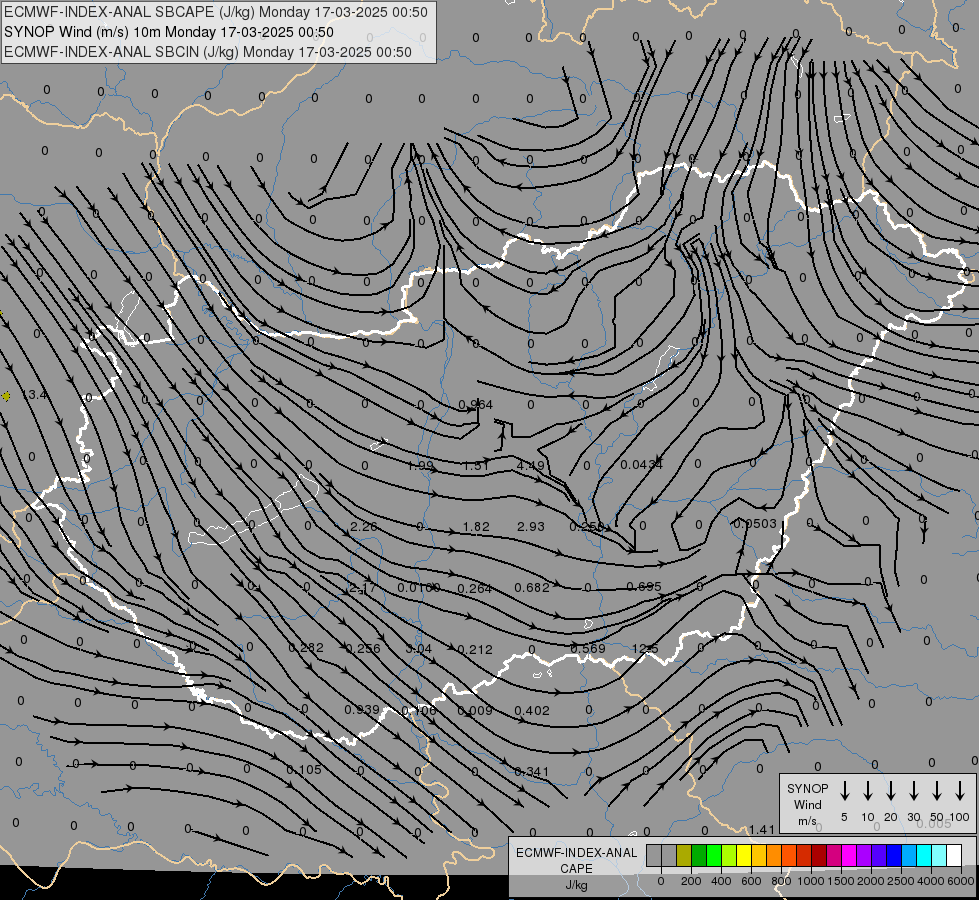This screenshot has height=900, width=979.
Task: Click the map value 2.93
Action: 531,527
